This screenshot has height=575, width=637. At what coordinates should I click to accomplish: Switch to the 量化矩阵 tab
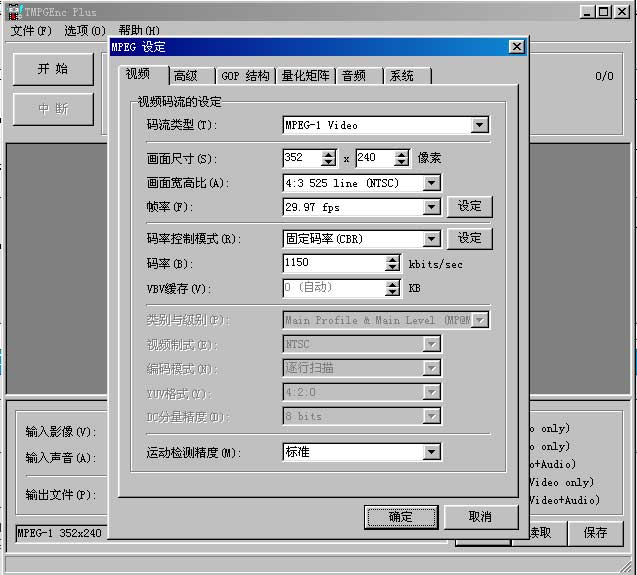306,76
